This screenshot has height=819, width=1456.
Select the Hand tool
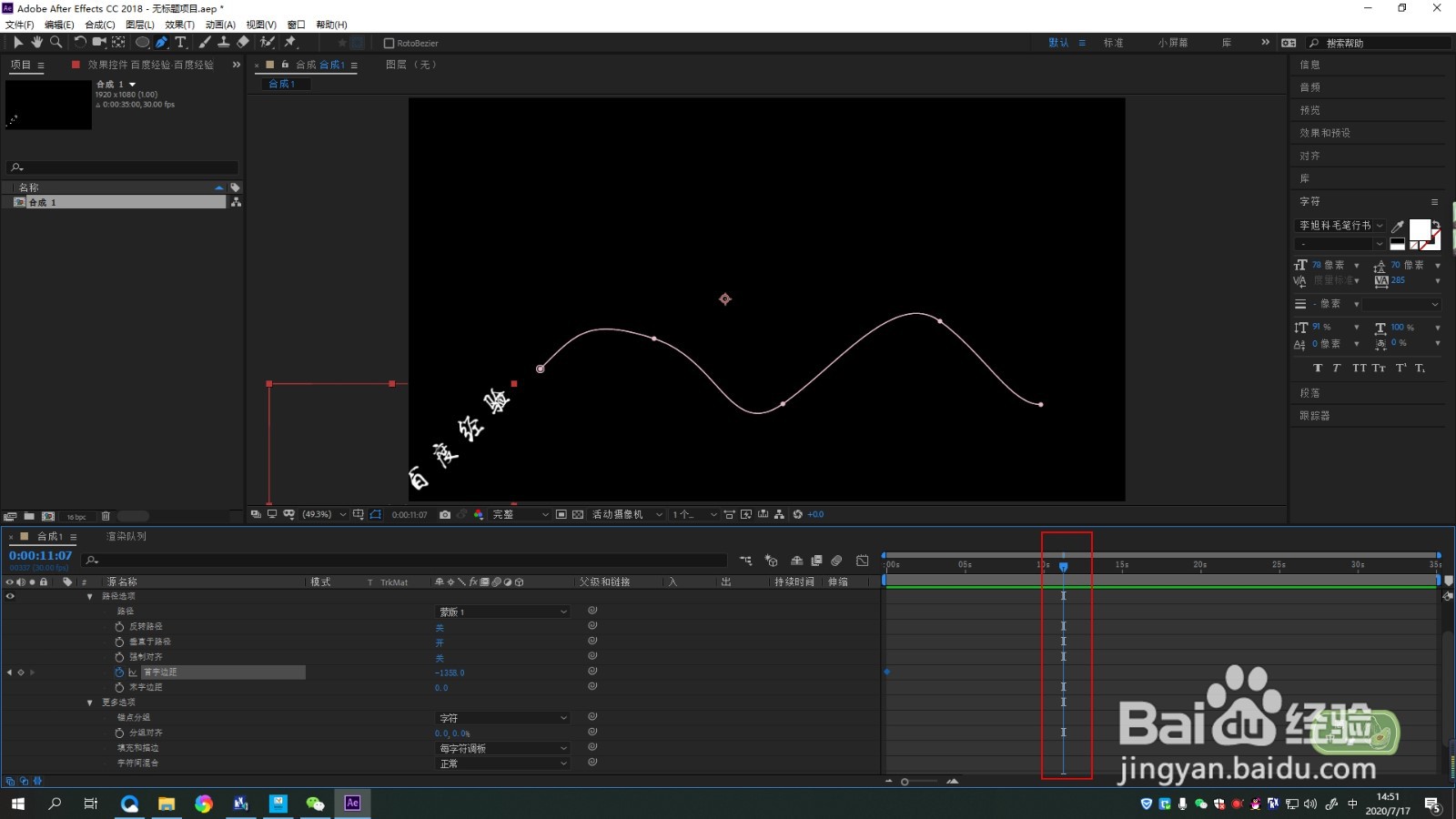click(x=36, y=42)
